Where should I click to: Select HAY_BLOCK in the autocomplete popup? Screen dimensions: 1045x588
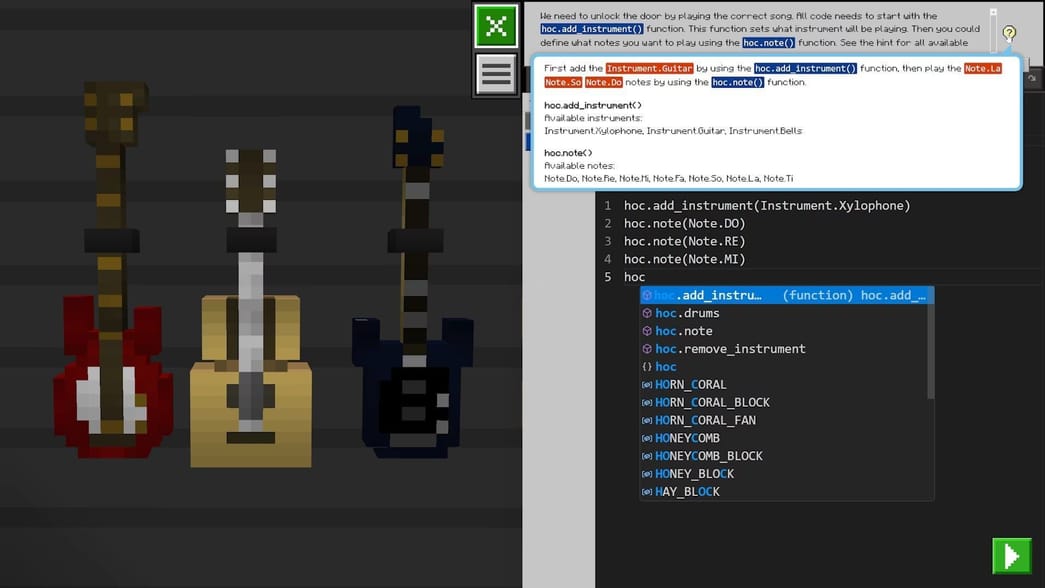coord(681,491)
